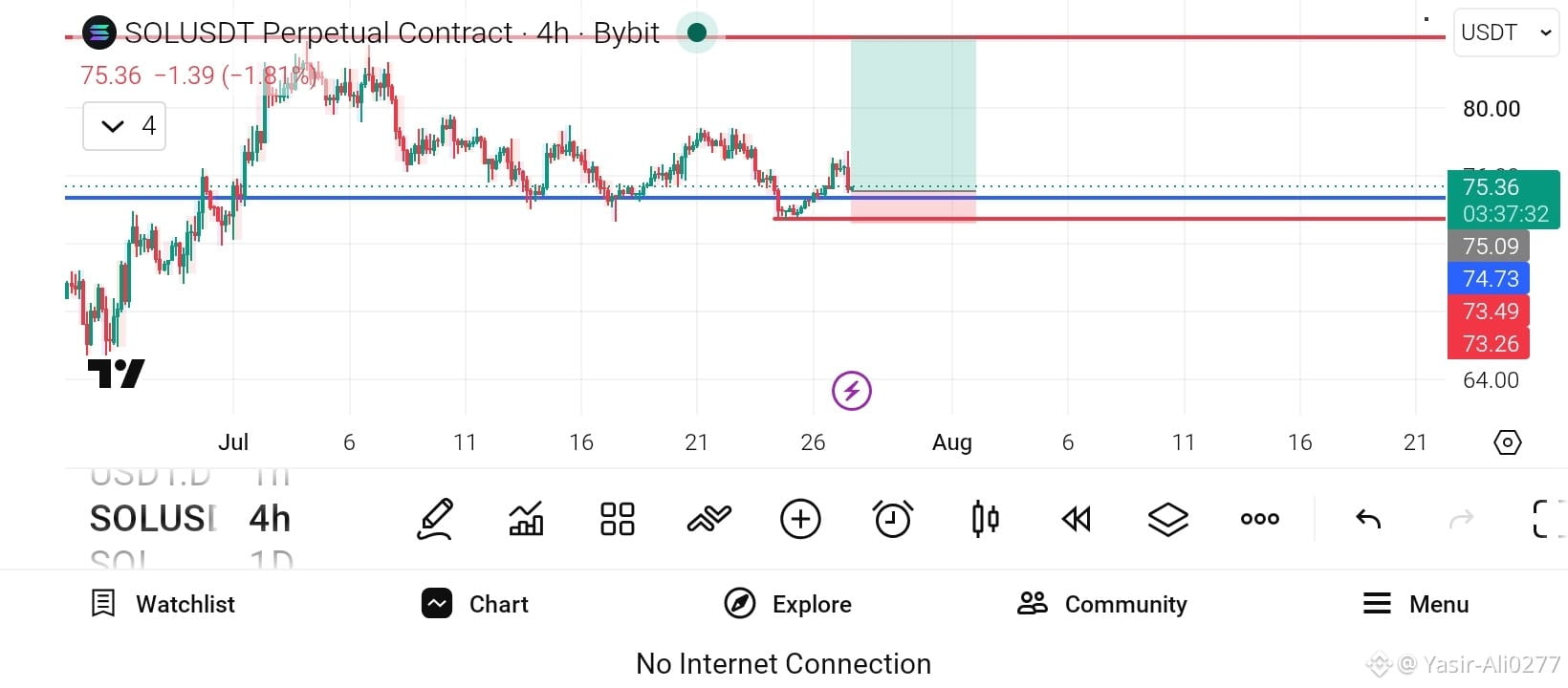Change chart type with candlestick icon
This screenshot has width=1568, height=688.
pos(985,519)
